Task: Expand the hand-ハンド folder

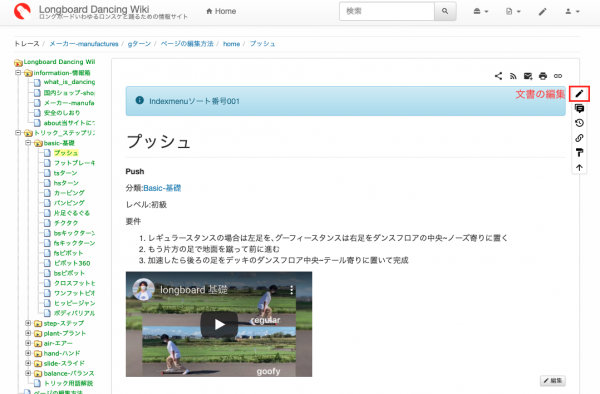Action: (x=28, y=353)
